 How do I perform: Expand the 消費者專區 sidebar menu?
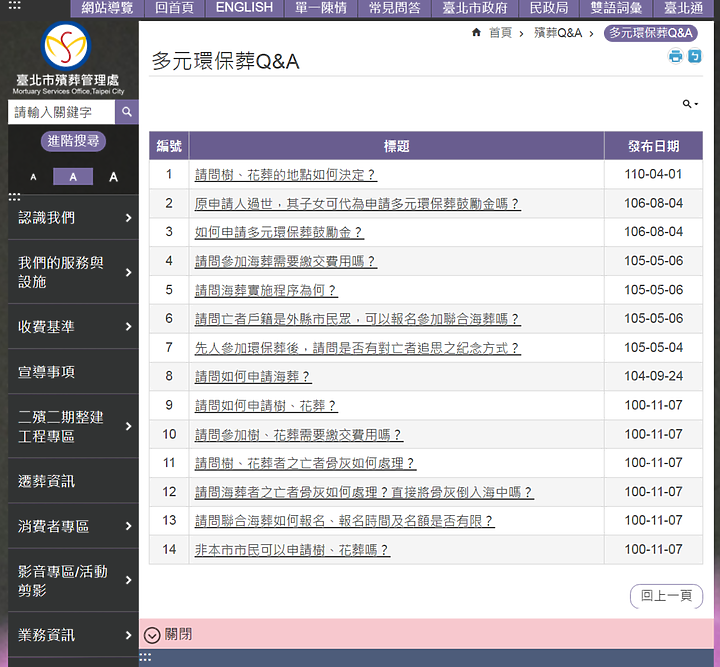[73, 526]
